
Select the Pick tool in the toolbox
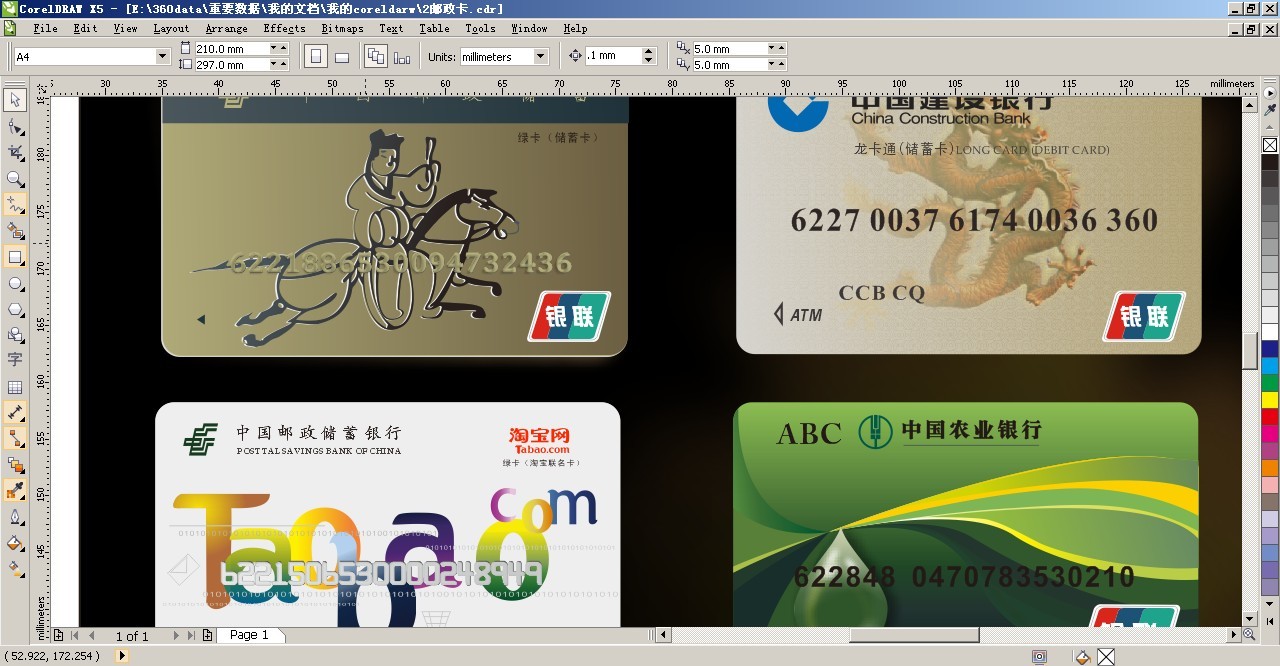pos(15,100)
